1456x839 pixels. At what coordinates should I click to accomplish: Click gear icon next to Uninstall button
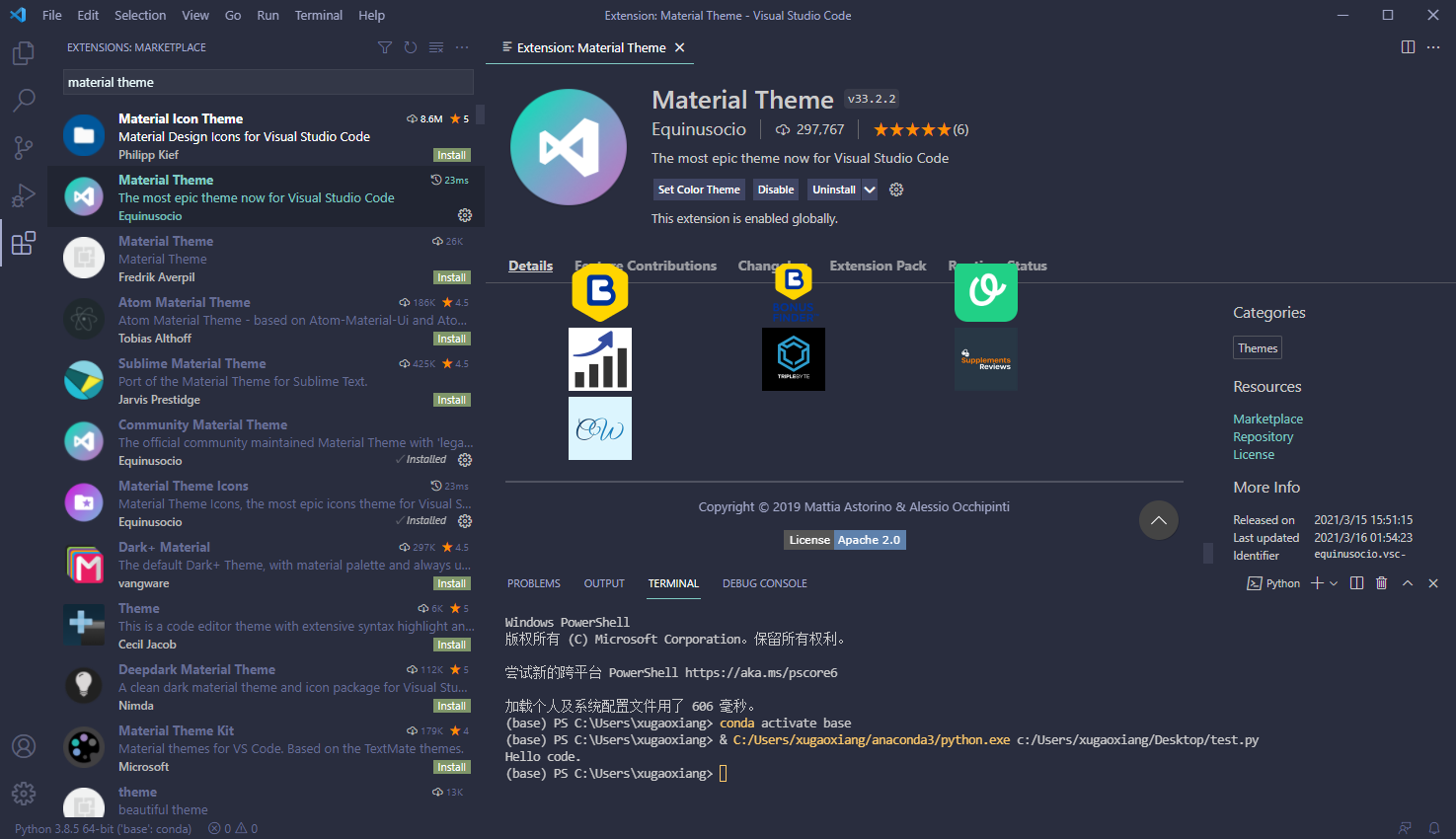click(896, 190)
